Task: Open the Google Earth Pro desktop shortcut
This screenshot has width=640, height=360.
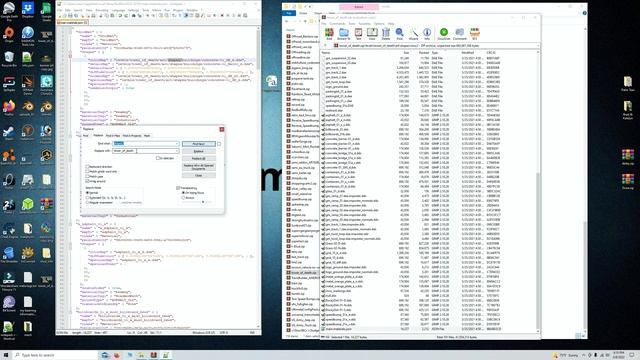Action: click(x=9, y=11)
